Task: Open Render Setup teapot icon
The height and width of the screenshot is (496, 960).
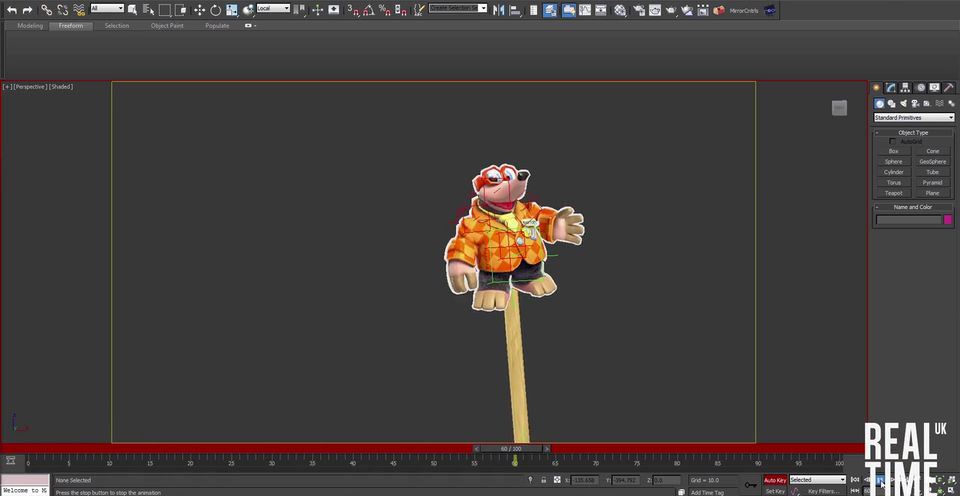Action: click(639, 10)
